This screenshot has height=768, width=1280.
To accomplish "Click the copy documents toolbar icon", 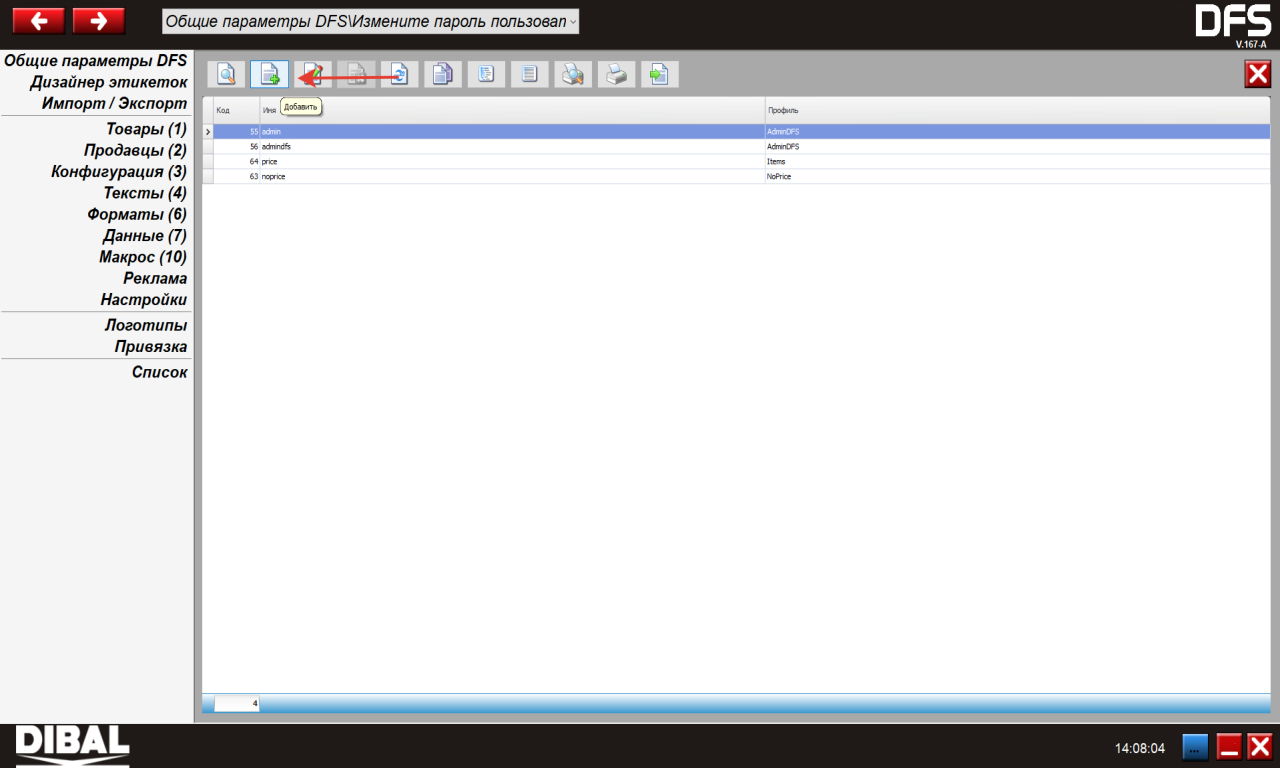I will coord(443,74).
